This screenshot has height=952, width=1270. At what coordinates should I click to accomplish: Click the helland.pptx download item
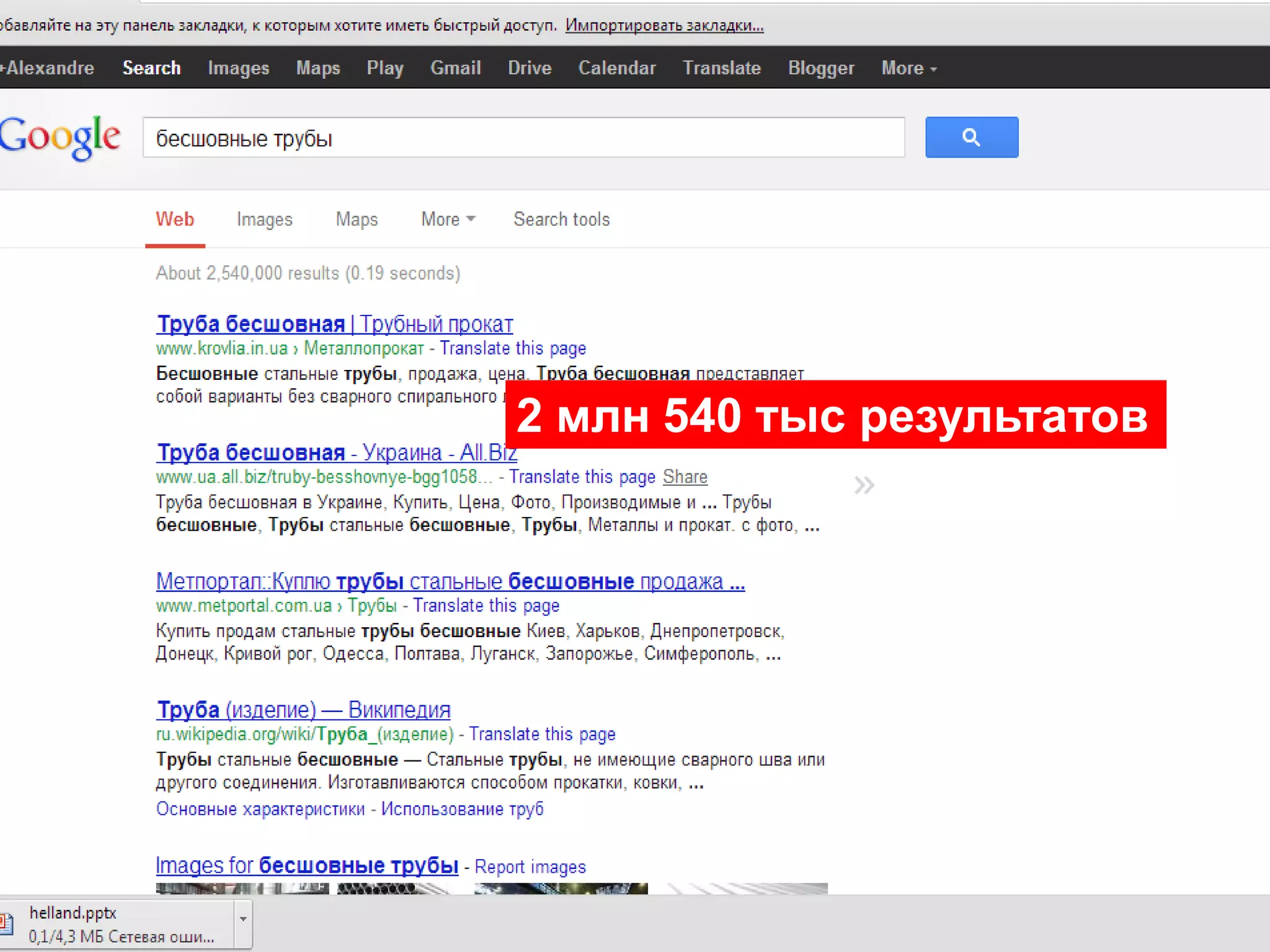click(x=118, y=924)
